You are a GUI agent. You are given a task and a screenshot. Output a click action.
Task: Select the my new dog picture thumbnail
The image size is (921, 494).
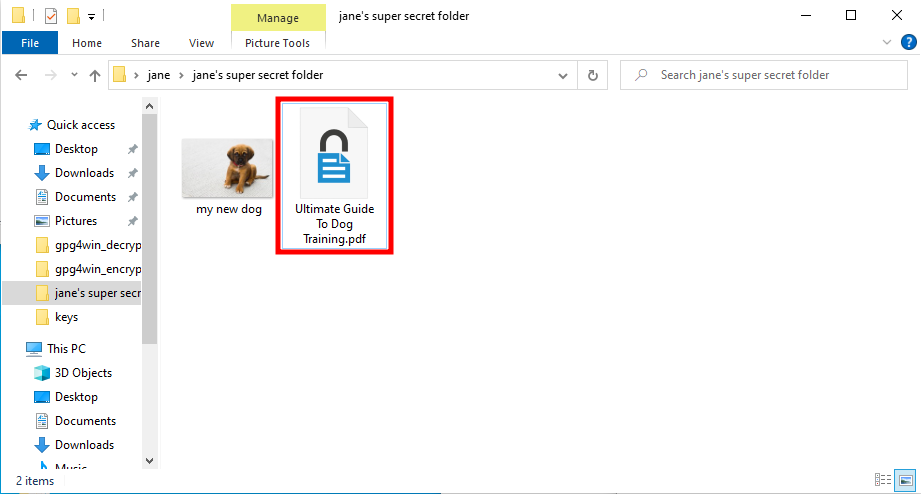(x=228, y=167)
